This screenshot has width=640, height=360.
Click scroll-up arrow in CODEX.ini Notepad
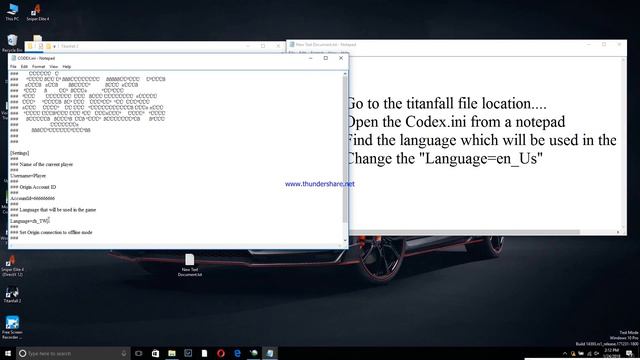click(x=345, y=74)
